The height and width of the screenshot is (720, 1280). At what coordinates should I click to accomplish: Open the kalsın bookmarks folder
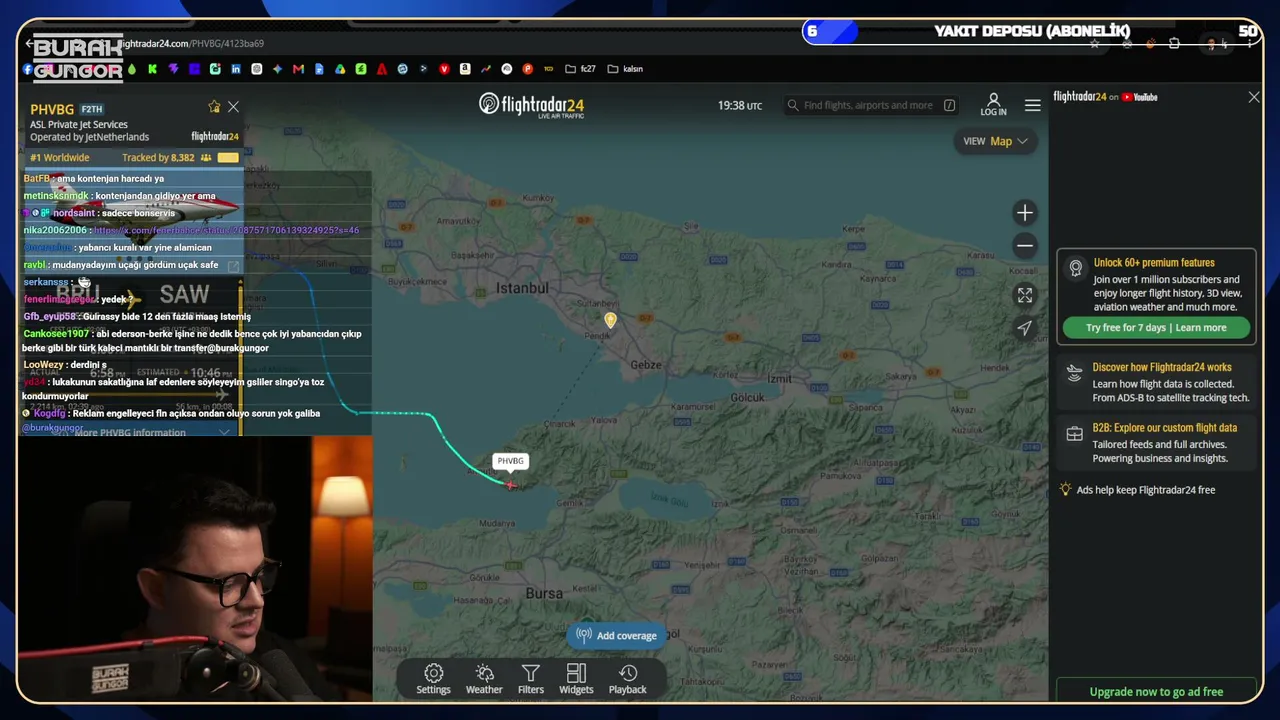tap(625, 69)
